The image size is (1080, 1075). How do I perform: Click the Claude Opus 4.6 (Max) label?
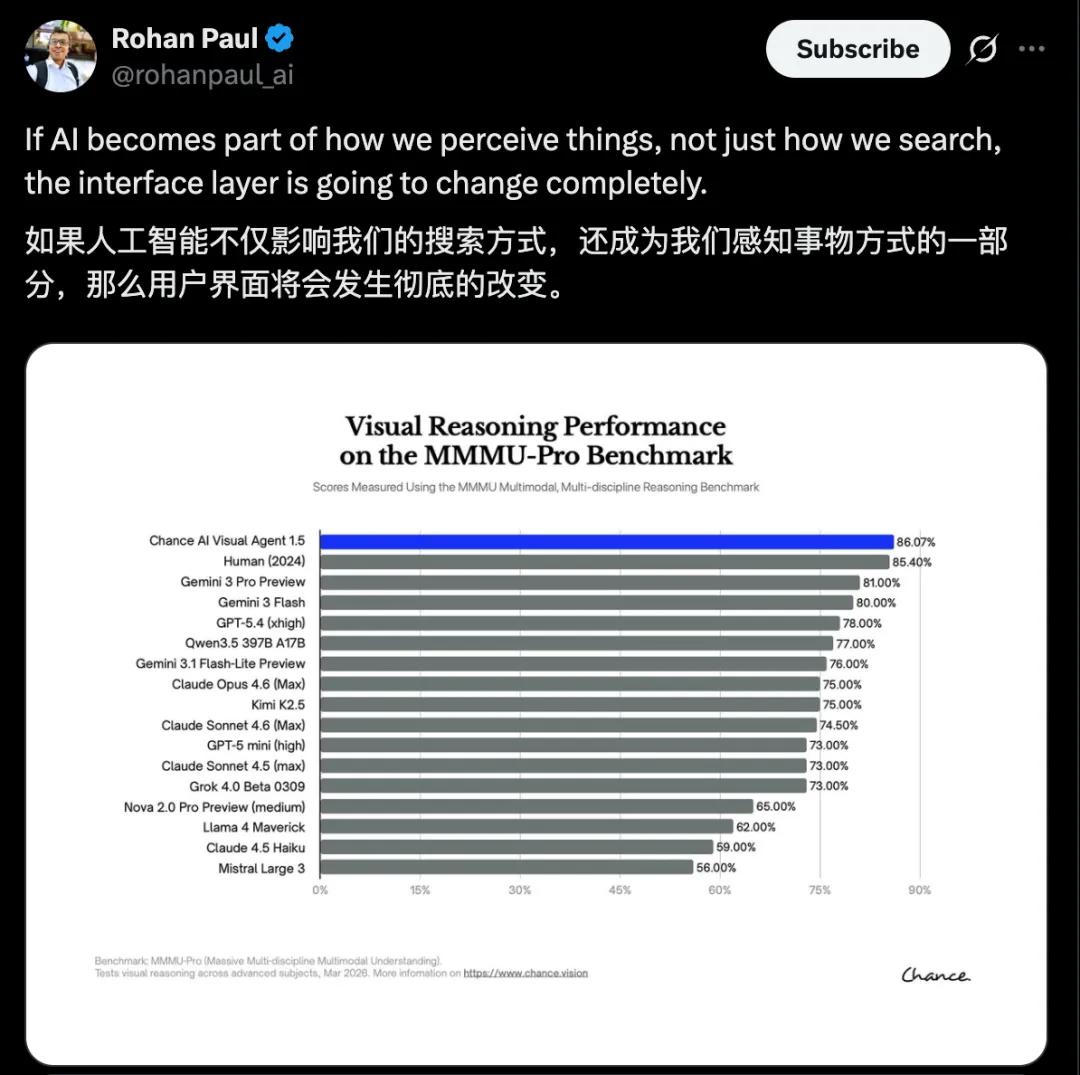tap(238, 684)
